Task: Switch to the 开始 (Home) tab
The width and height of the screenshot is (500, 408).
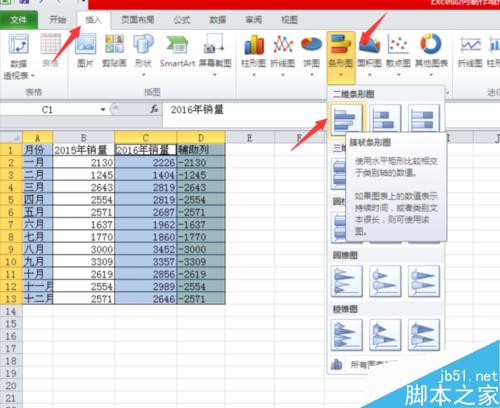Action: (x=57, y=20)
